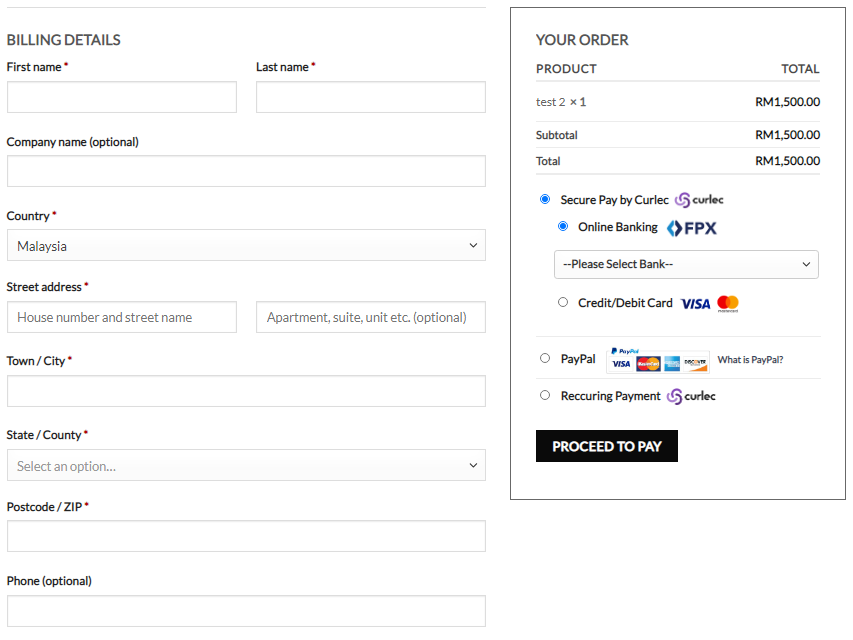
Task: Click the Total value RM1,500.00
Action: point(787,161)
